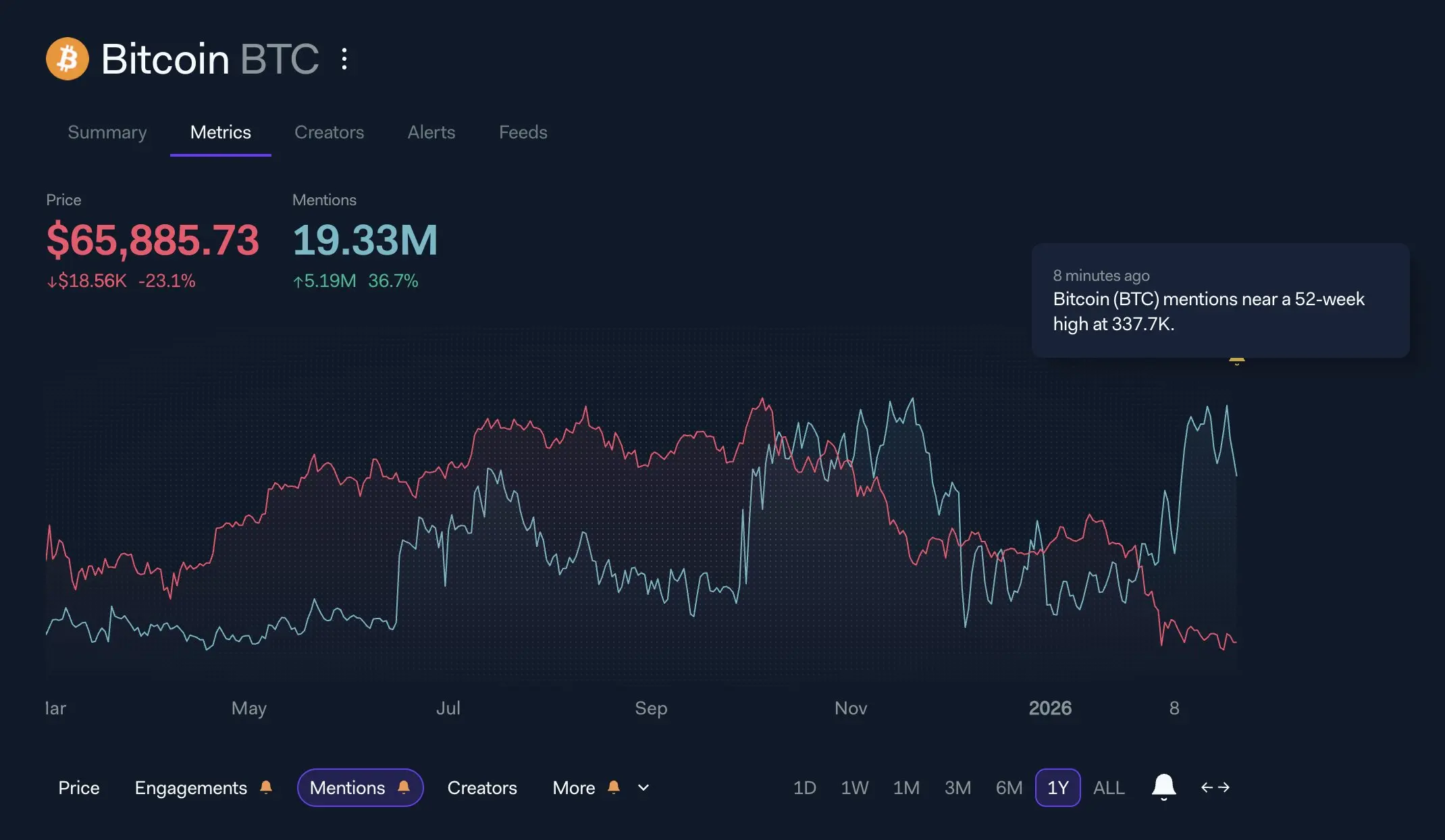The image size is (1445, 840).
Task: Click the bell icon in the Mentions pill
Action: [x=404, y=787]
